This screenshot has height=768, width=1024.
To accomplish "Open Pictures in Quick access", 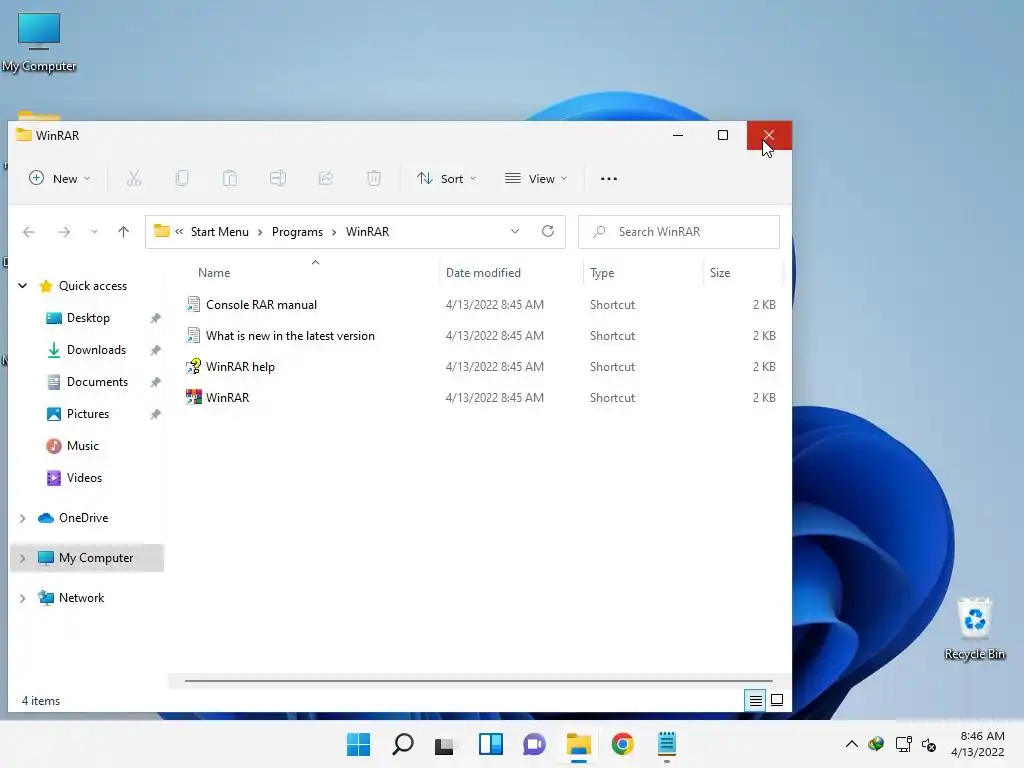I will point(88,414).
